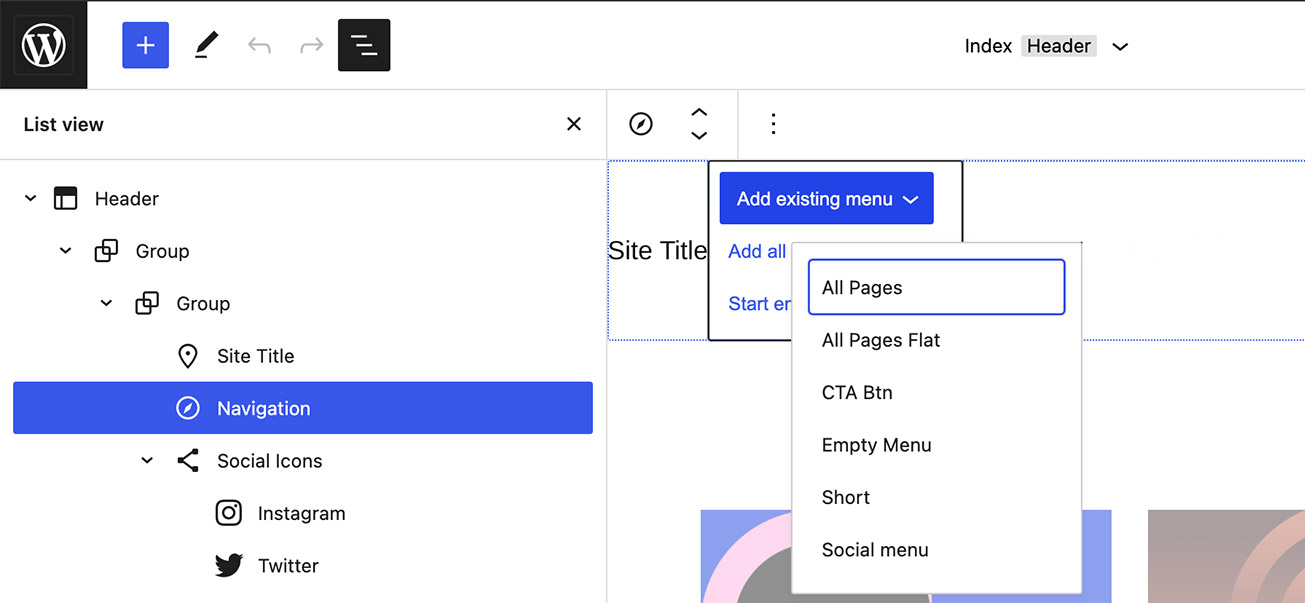This screenshot has width=1305, height=603.
Task: Open the WordPress logo dashboard menu
Action: click(x=44, y=45)
